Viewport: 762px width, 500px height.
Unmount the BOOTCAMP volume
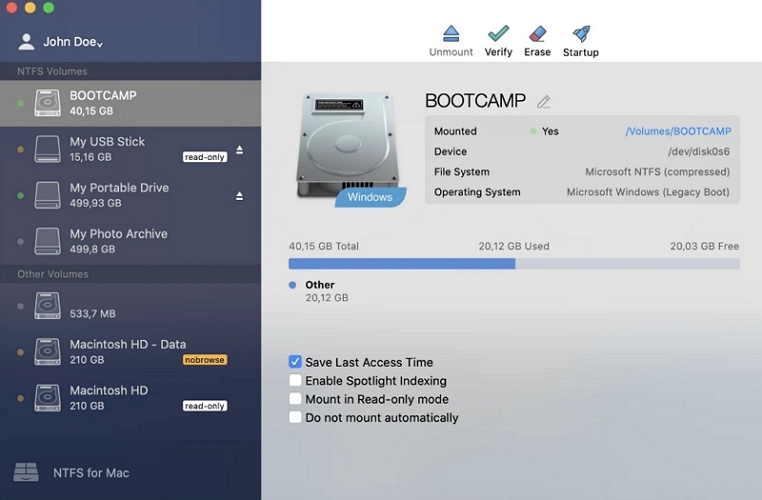450,41
